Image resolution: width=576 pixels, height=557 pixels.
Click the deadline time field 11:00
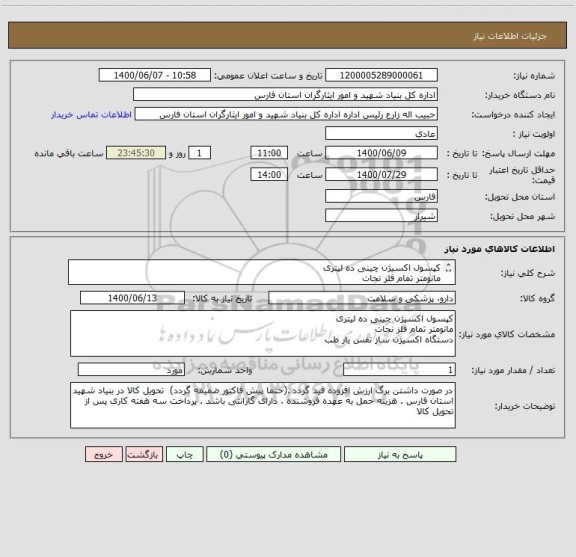click(x=269, y=153)
